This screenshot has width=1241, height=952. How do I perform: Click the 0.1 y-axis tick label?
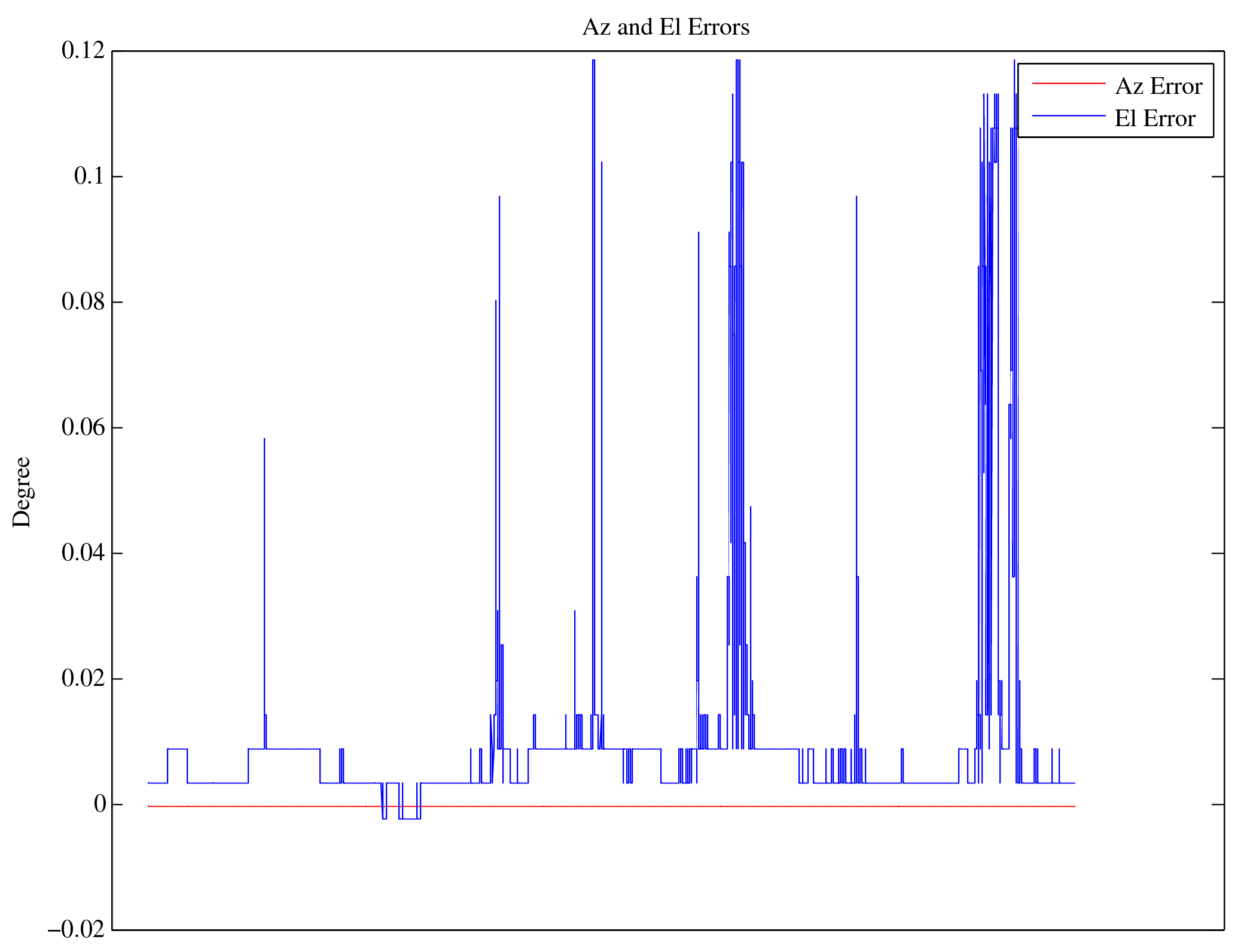[x=89, y=176]
